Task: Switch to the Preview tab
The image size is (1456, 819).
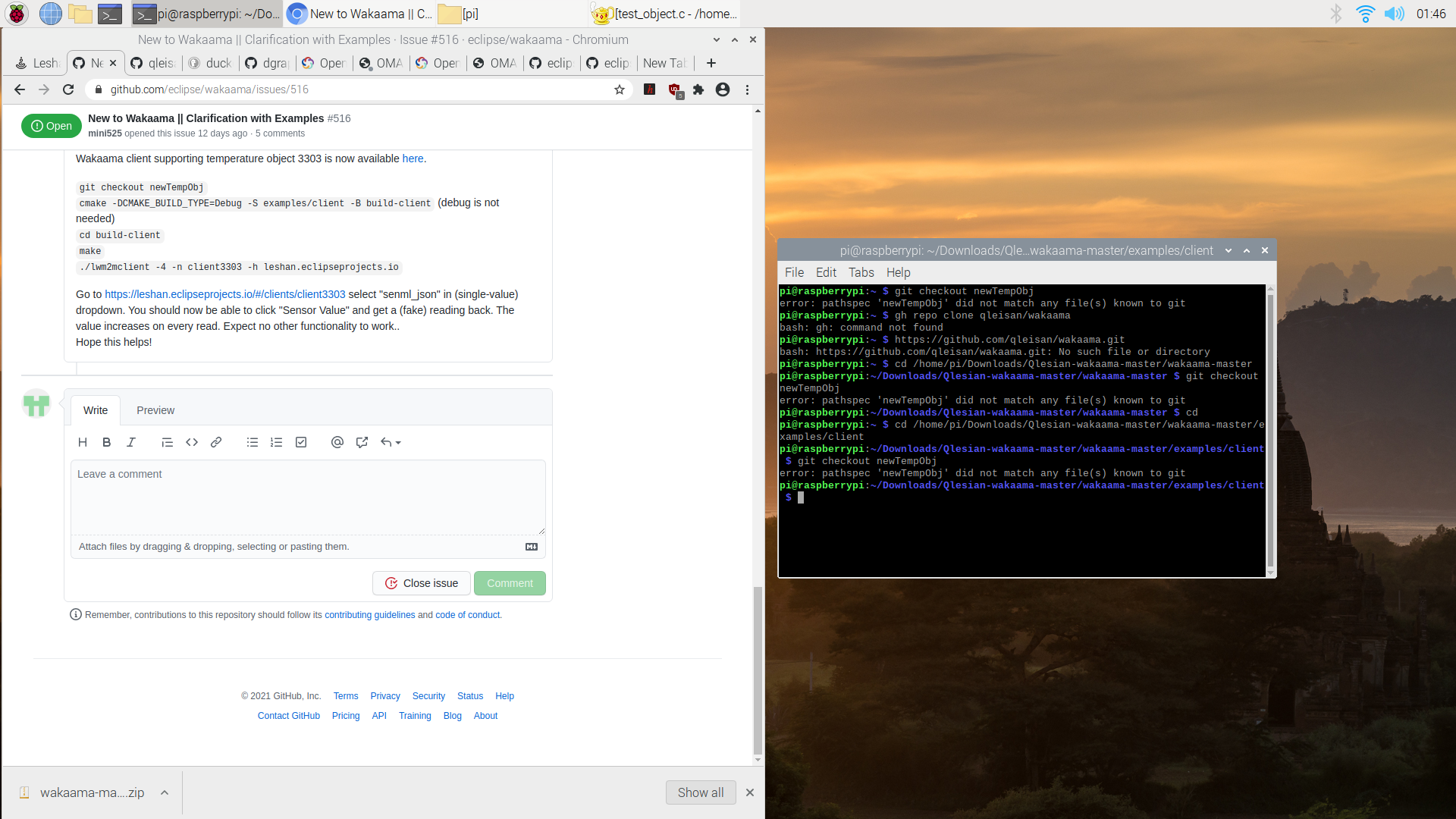Action: 155,410
